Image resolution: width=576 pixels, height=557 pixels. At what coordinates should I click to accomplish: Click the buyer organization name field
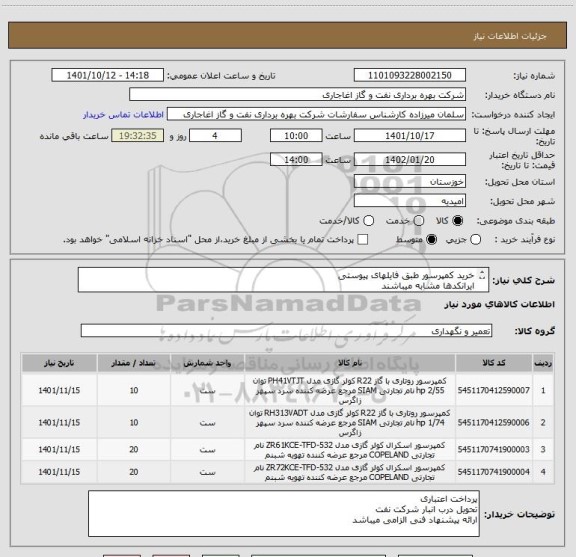(297, 95)
